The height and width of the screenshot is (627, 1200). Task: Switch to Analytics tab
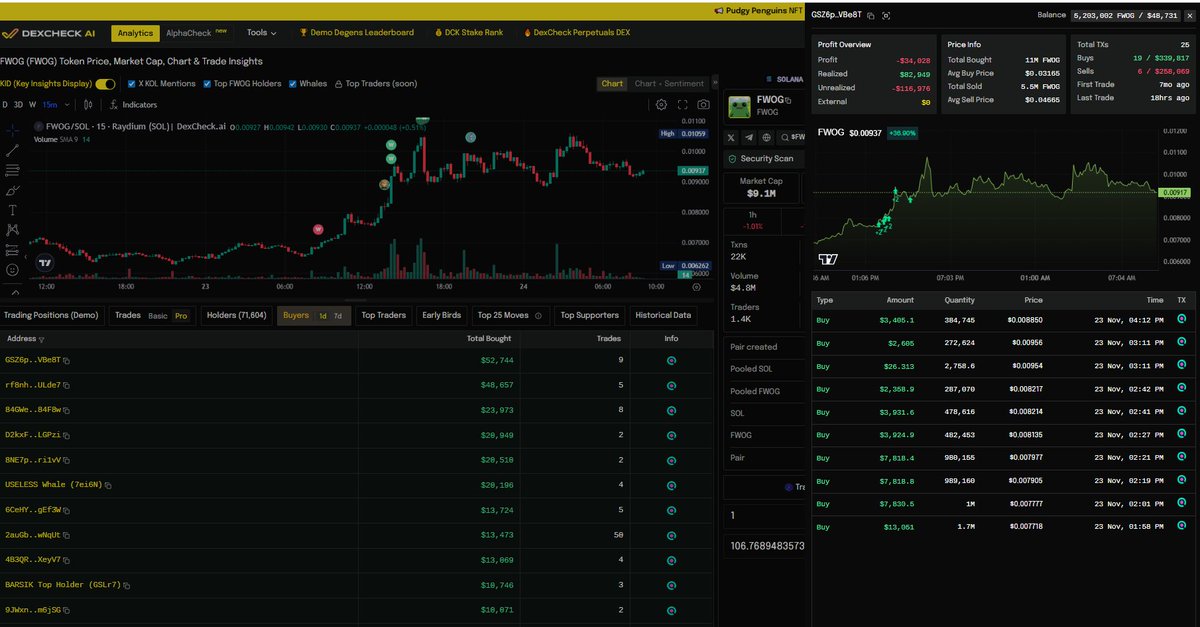pyautogui.click(x=135, y=33)
